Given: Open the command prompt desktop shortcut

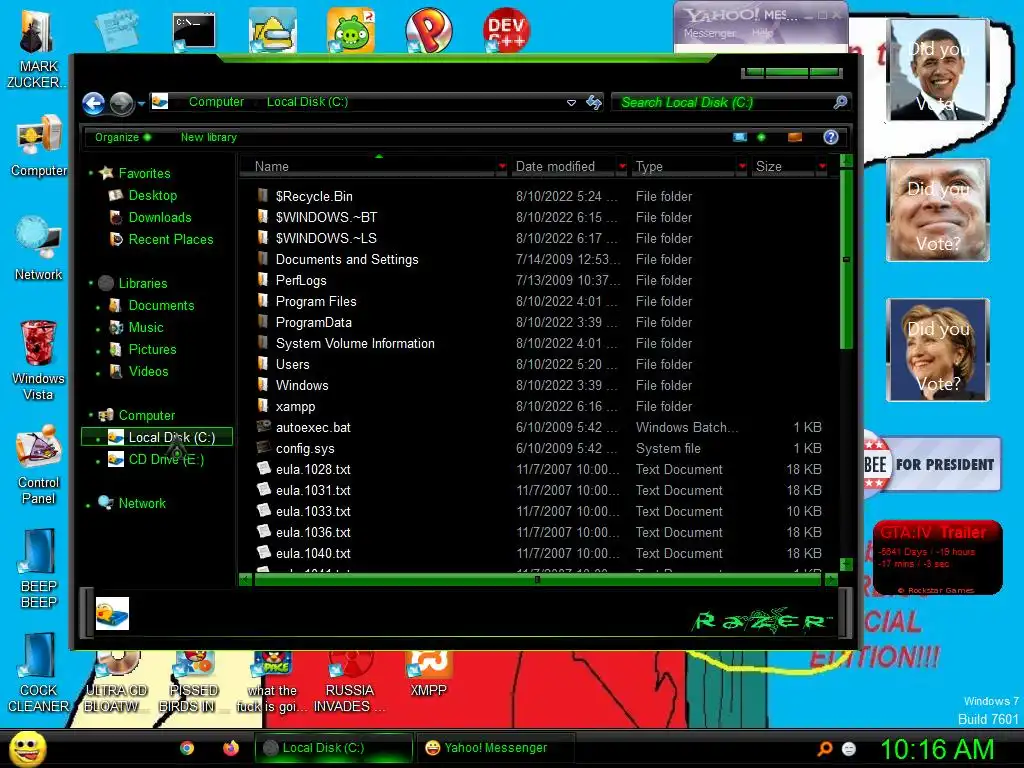Looking at the screenshot, I should [x=194, y=31].
